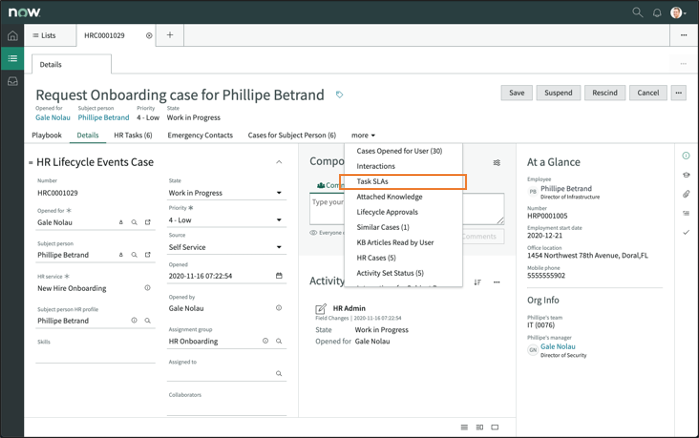
Task: Click the Suspend button
Action: pos(558,93)
